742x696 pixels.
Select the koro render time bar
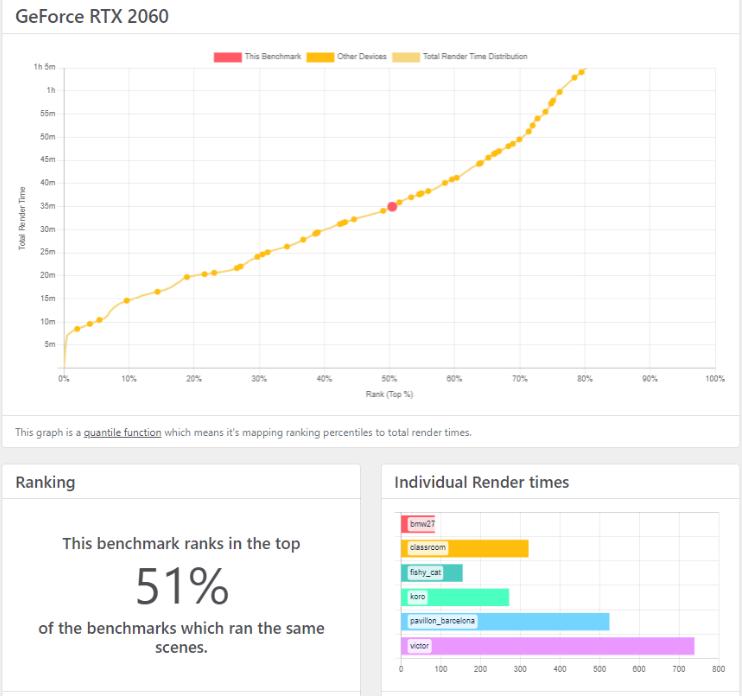(x=455, y=597)
